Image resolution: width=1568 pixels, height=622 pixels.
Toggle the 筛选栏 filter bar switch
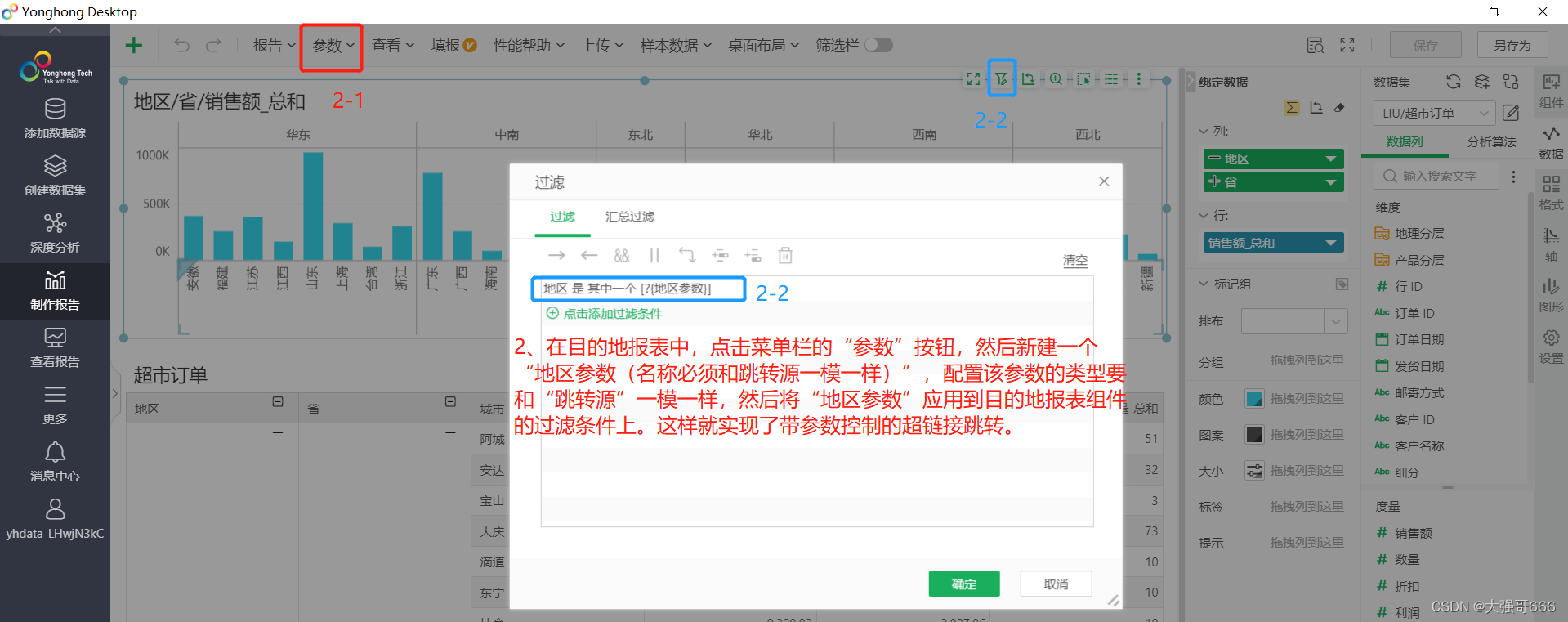pyautogui.click(x=878, y=45)
